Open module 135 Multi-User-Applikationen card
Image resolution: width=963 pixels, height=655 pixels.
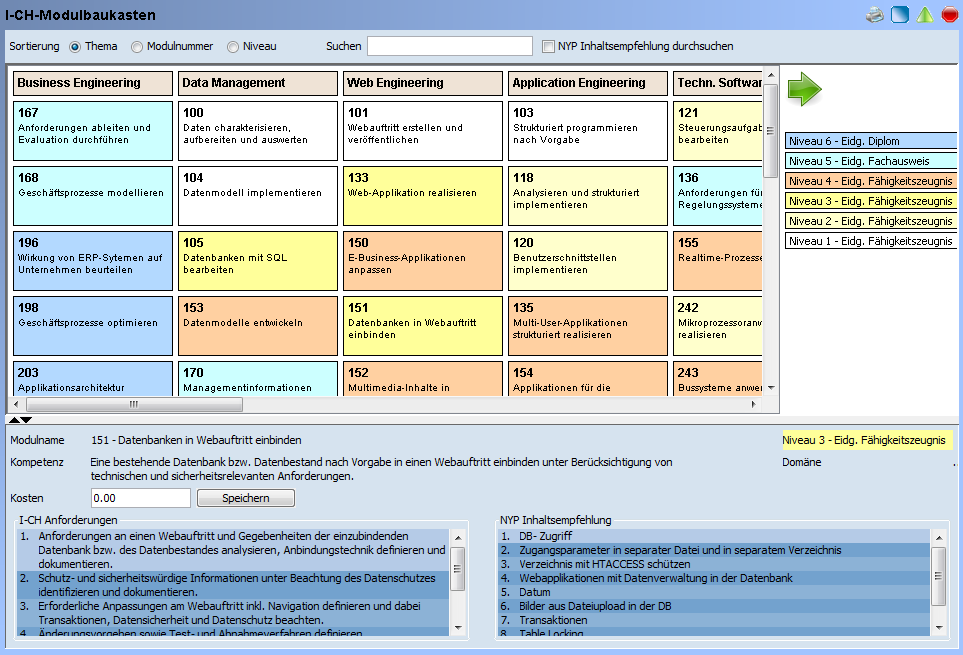click(x=588, y=326)
